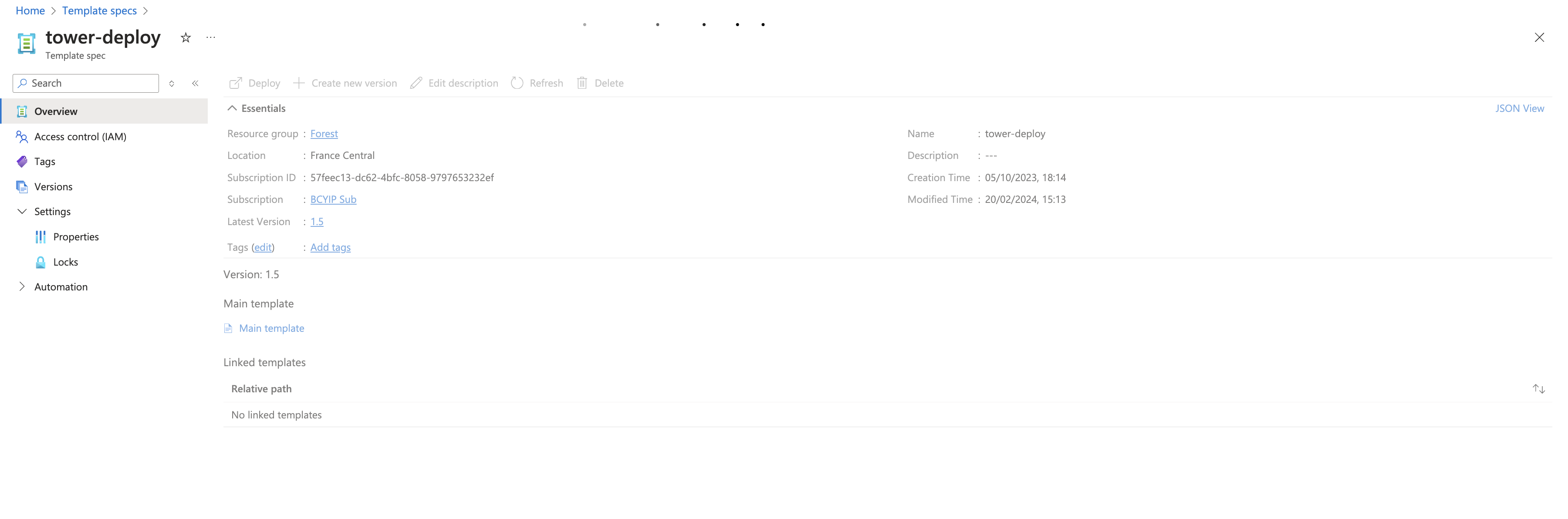Open the BCYIP Sub subscription link
This screenshot has height=519, width=1568.
333,199
